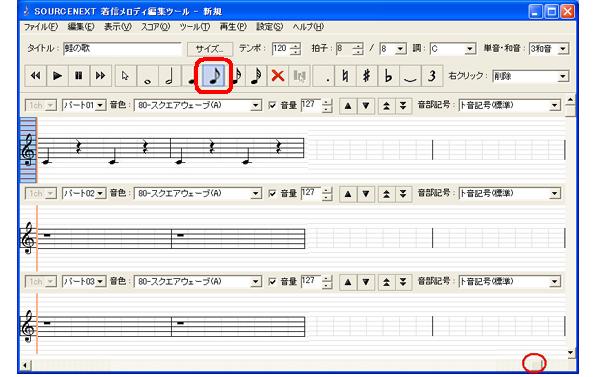
Task: Select the dotted note modifier
Action: coord(324,76)
